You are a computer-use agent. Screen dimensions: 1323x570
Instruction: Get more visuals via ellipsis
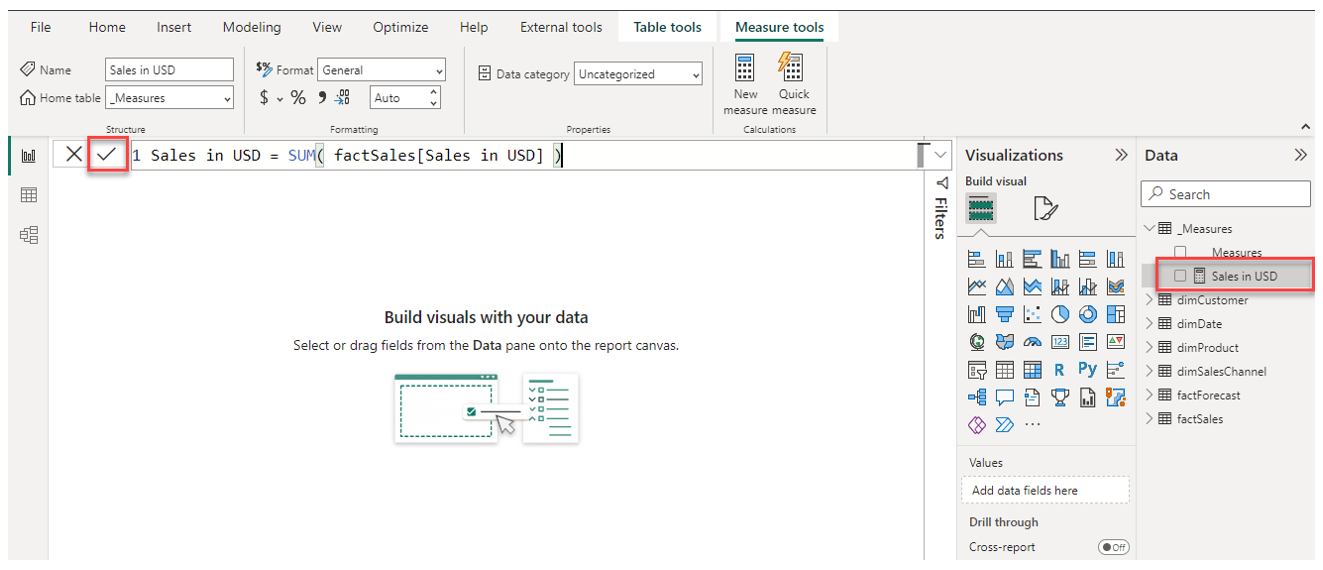(x=1033, y=424)
